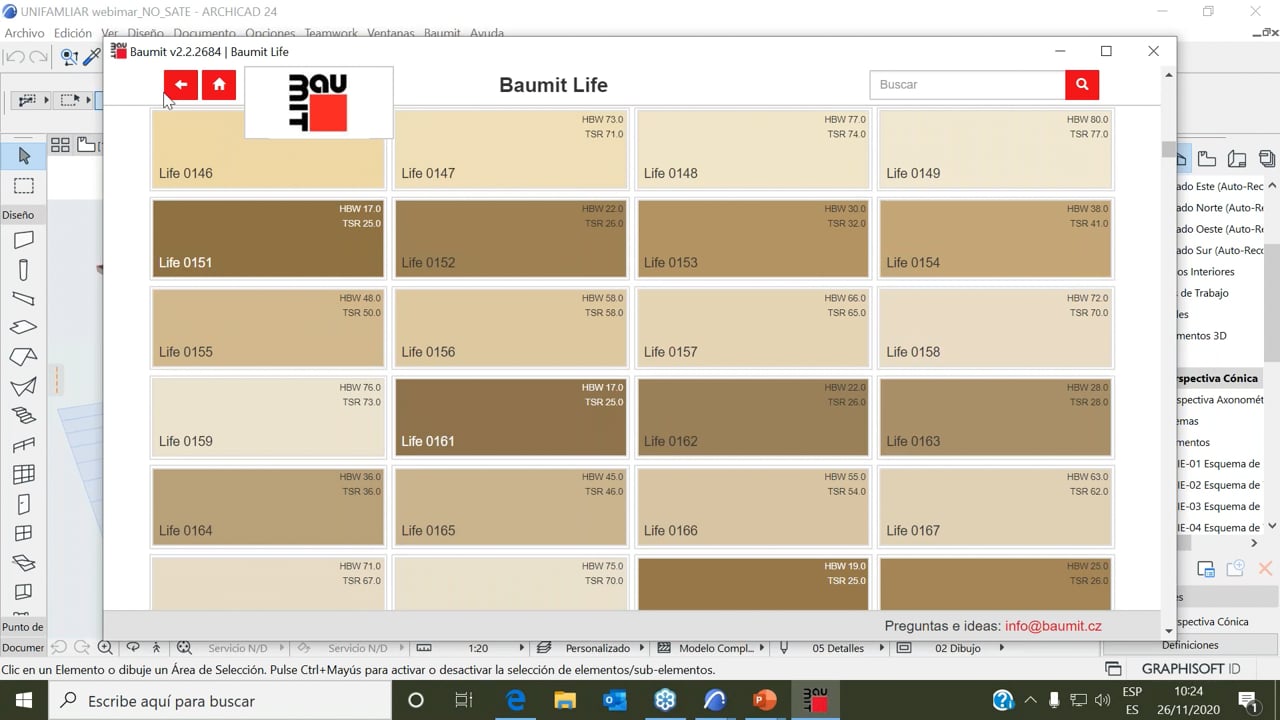
Task: Pick color swatch Life 0153
Action: click(x=753, y=238)
